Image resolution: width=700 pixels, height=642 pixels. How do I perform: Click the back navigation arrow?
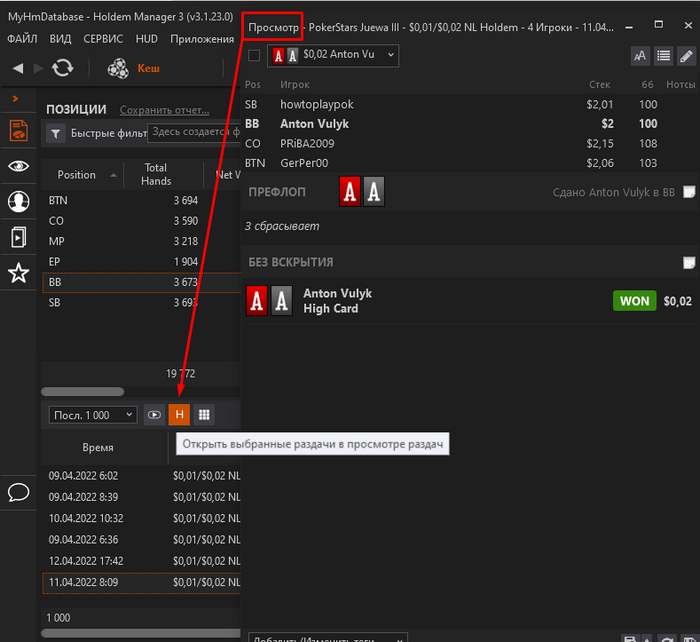click(18, 68)
